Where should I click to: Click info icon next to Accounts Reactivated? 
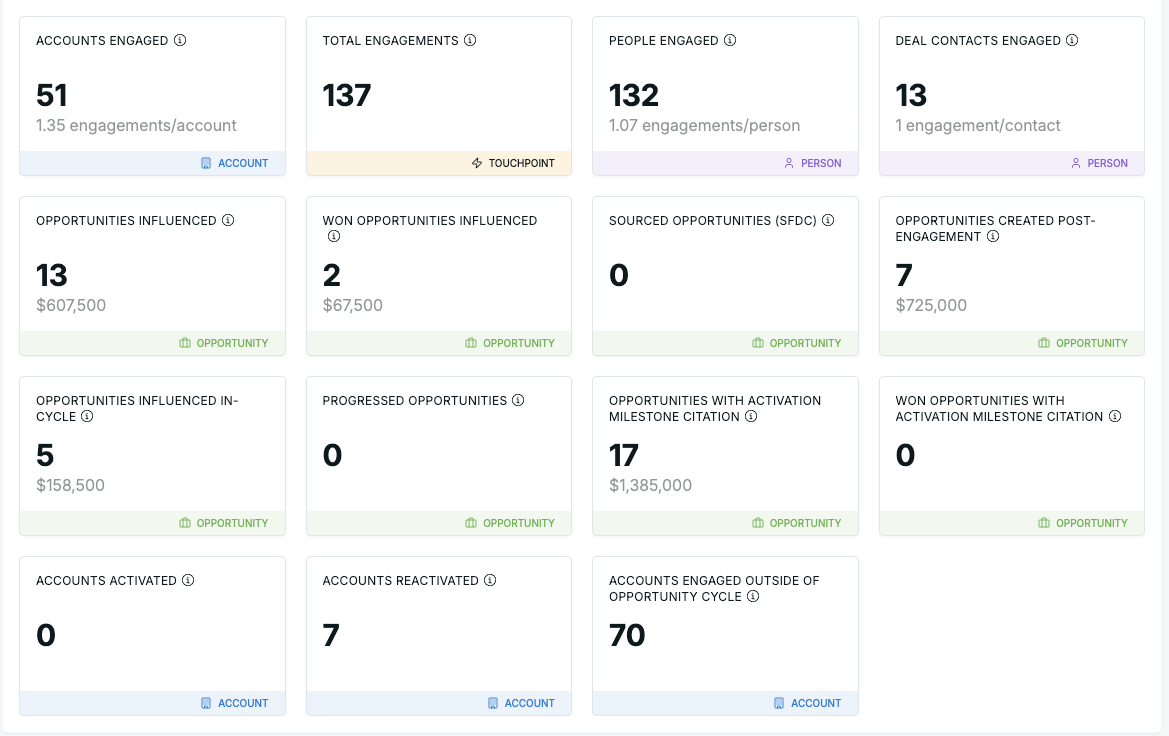[x=490, y=580]
